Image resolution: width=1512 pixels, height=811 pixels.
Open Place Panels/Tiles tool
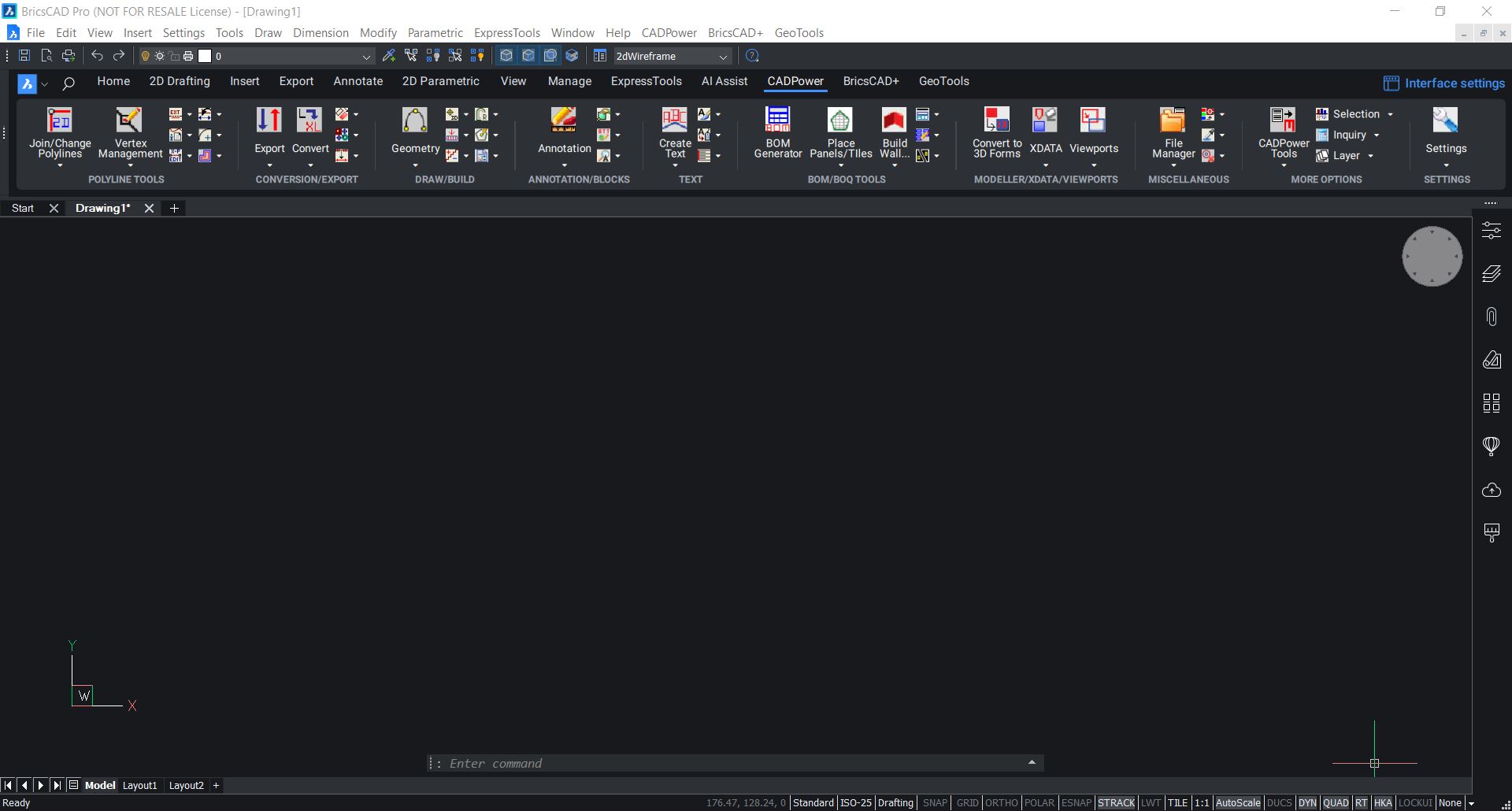coord(840,132)
